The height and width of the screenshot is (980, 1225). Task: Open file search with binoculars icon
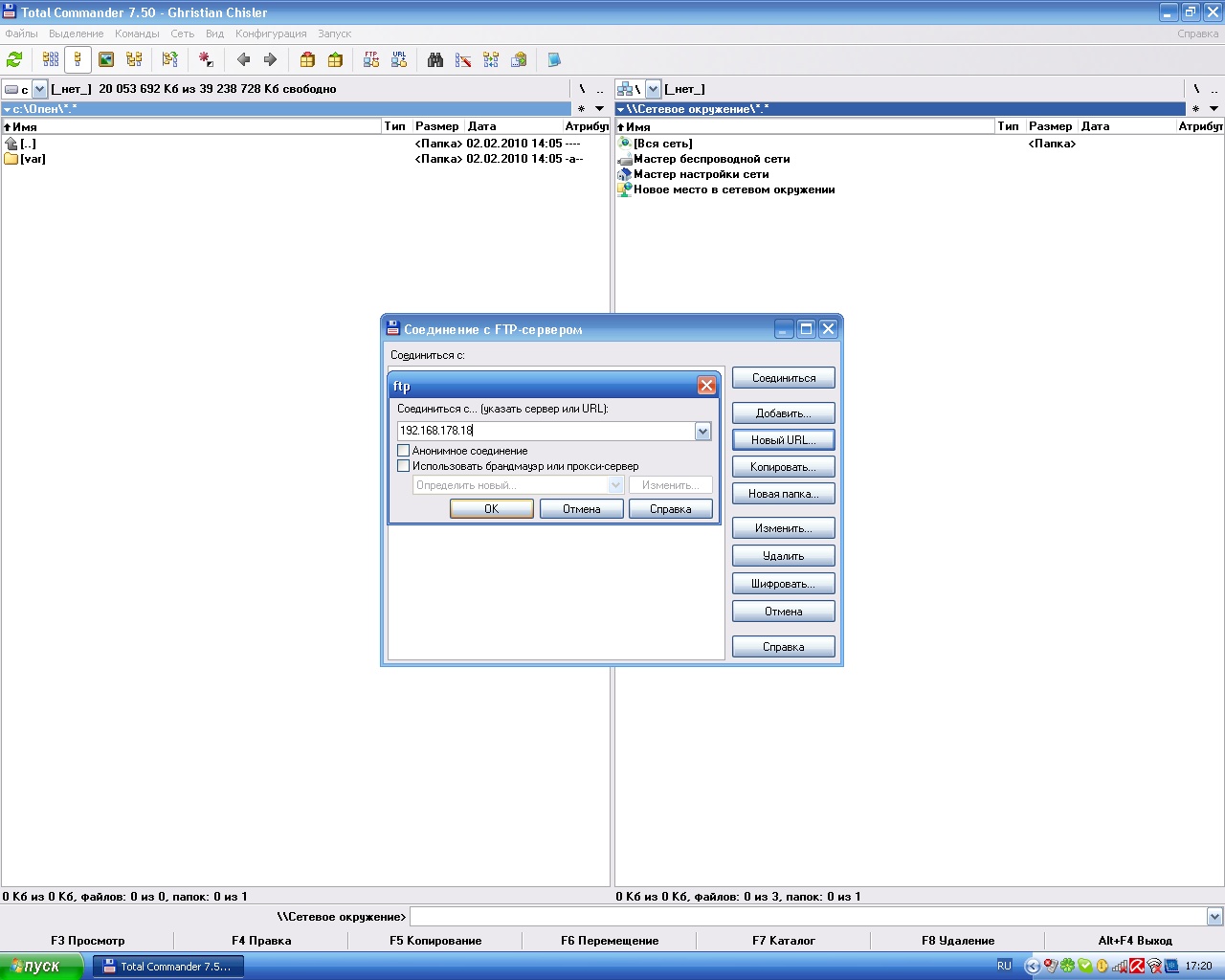(435, 59)
